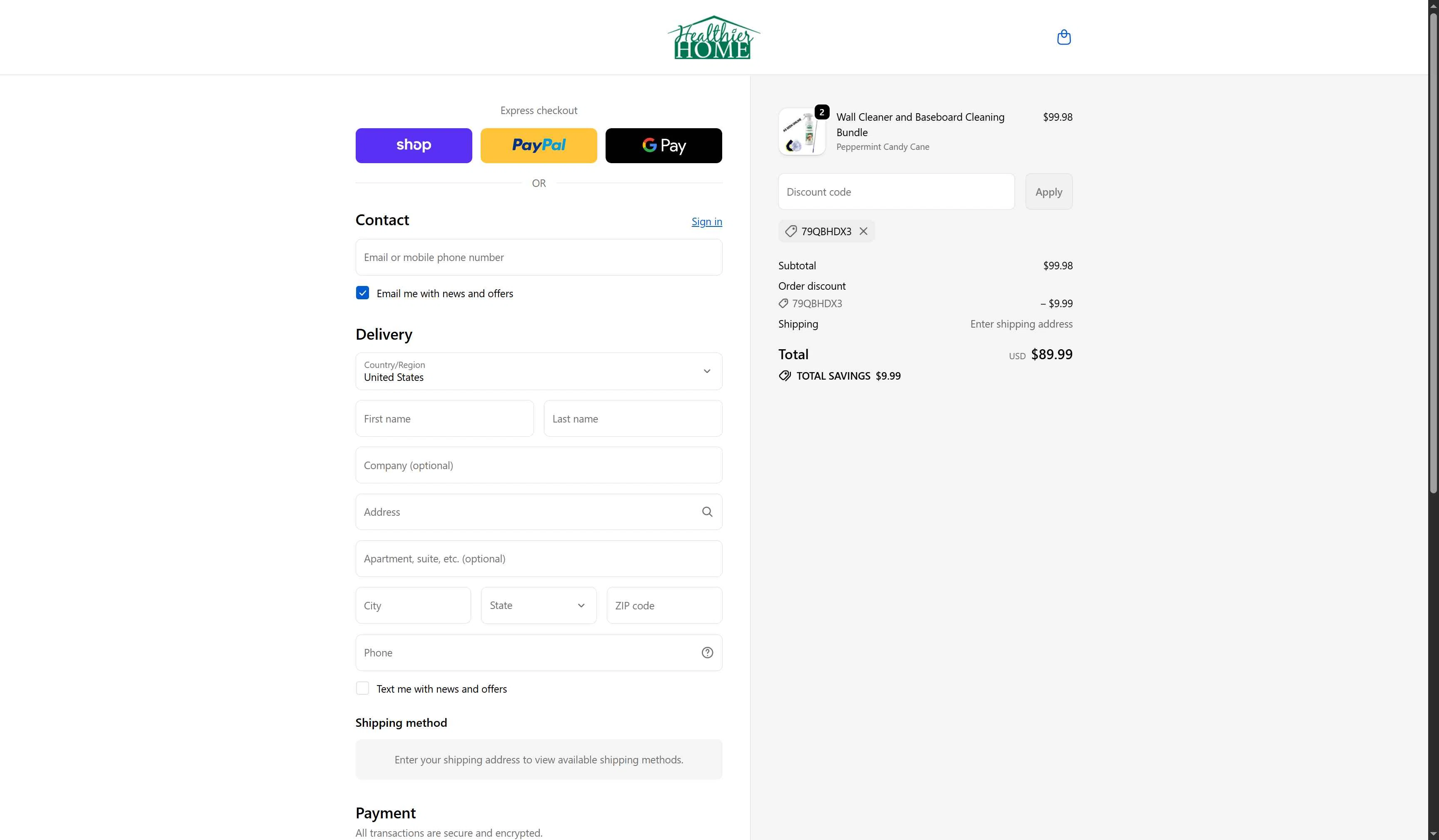This screenshot has height=840, width=1439.
Task: Click the Email or mobile phone field
Action: (x=538, y=257)
